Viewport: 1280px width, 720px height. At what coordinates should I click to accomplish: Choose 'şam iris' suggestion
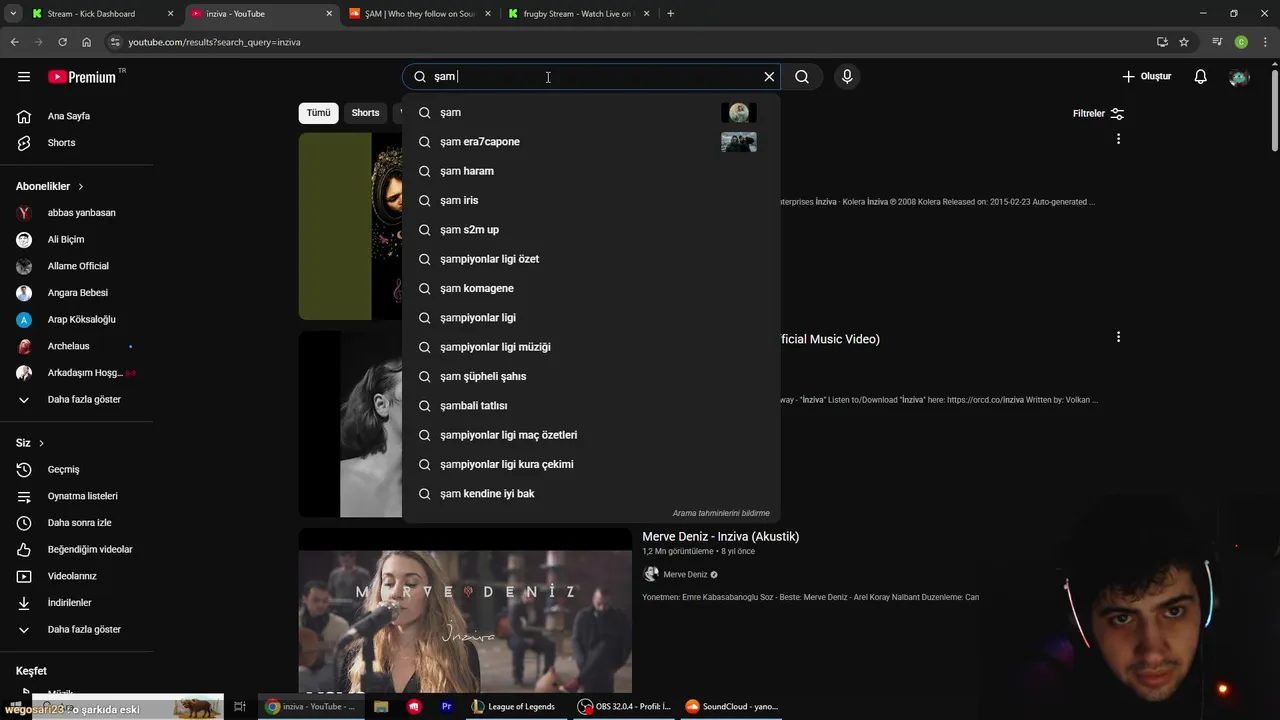click(591, 201)
